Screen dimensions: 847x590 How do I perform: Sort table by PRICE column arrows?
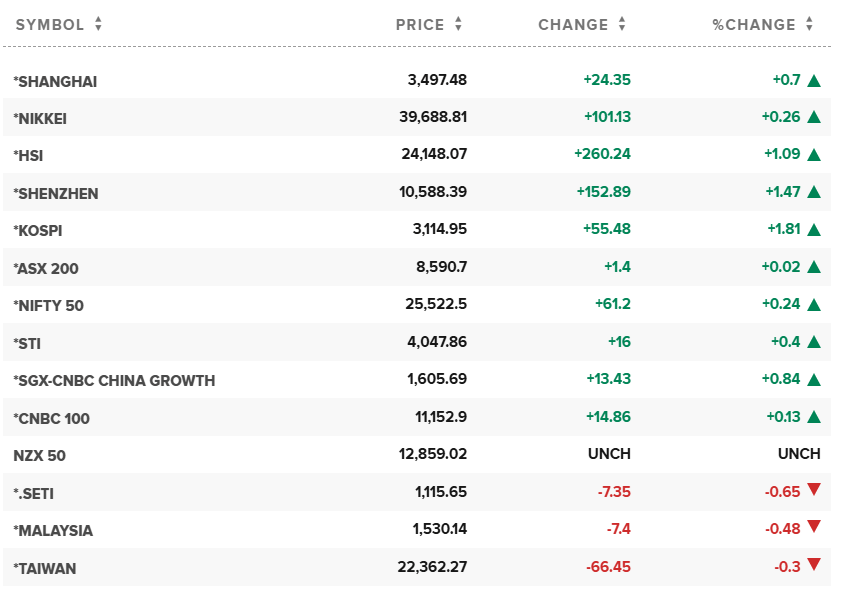pos(458,25)
